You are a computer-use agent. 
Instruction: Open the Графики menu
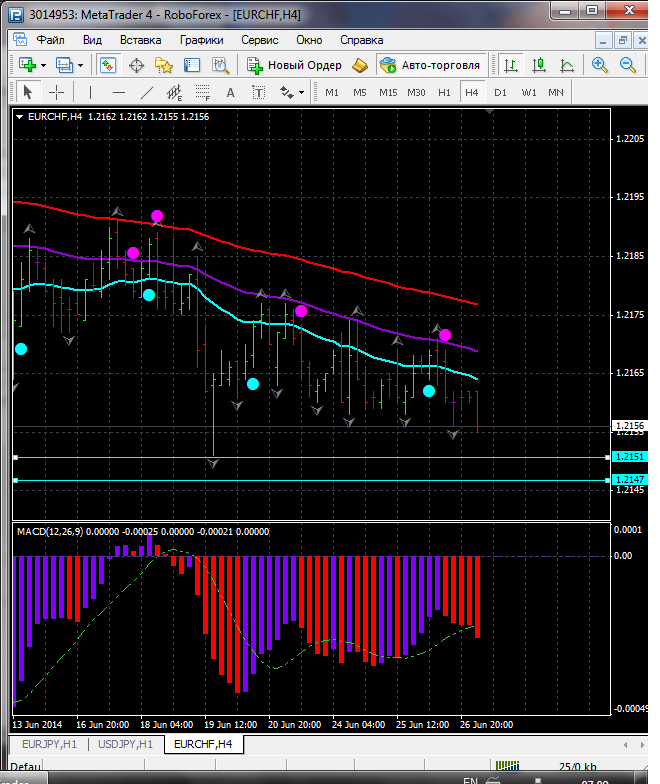202,40
